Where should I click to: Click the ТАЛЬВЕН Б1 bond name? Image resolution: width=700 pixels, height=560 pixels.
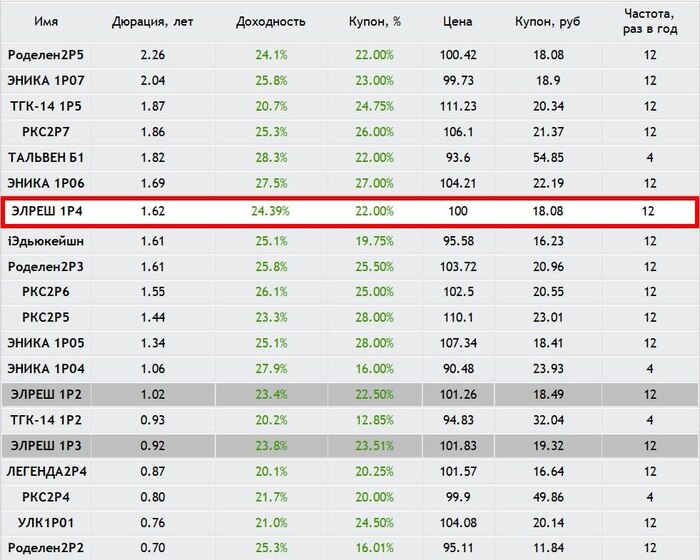(x=46, y=158)
